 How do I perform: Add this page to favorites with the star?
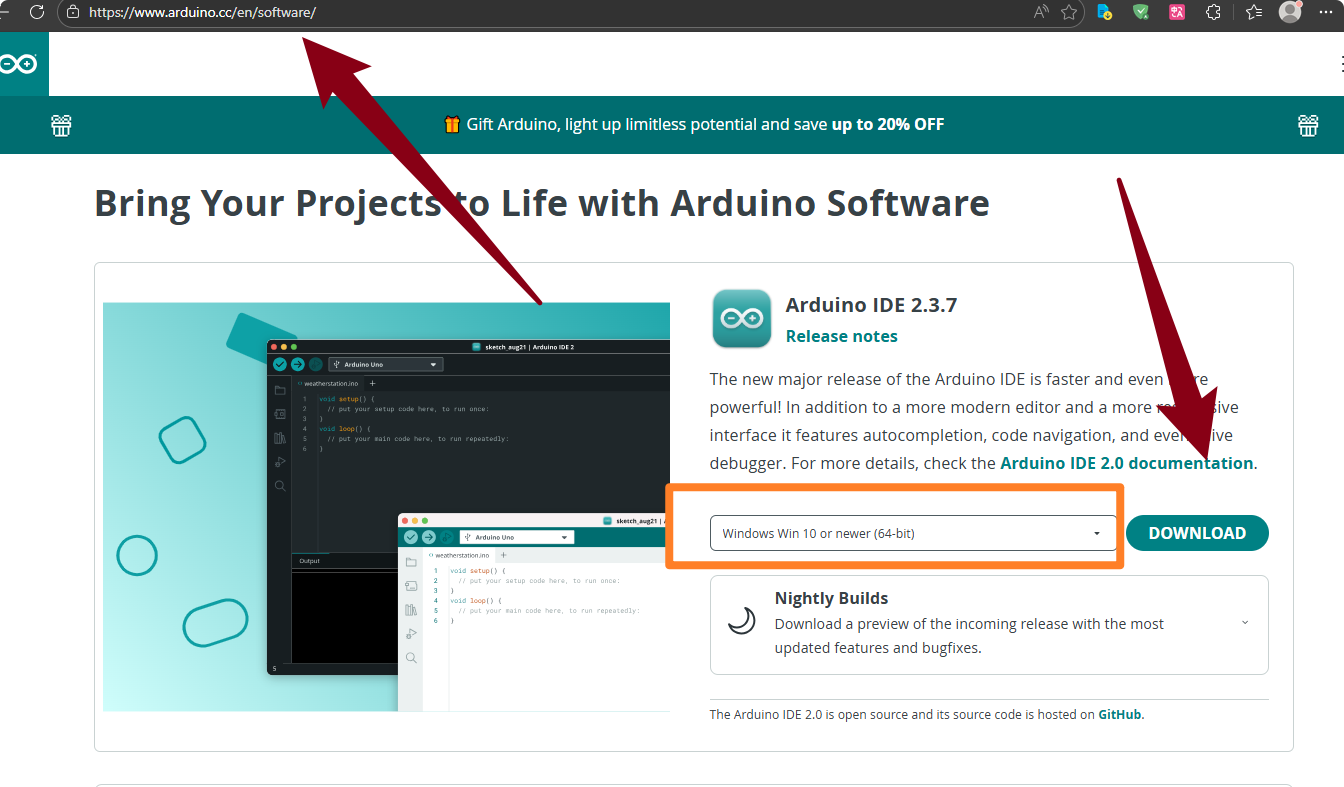coord(1069,13)
